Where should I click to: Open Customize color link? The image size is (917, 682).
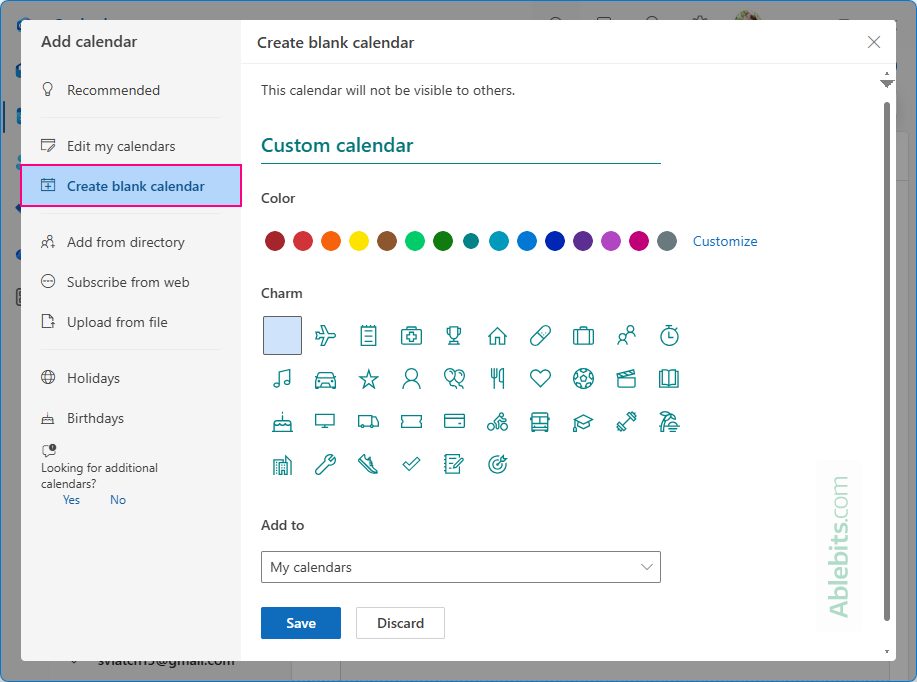(725, 241)
